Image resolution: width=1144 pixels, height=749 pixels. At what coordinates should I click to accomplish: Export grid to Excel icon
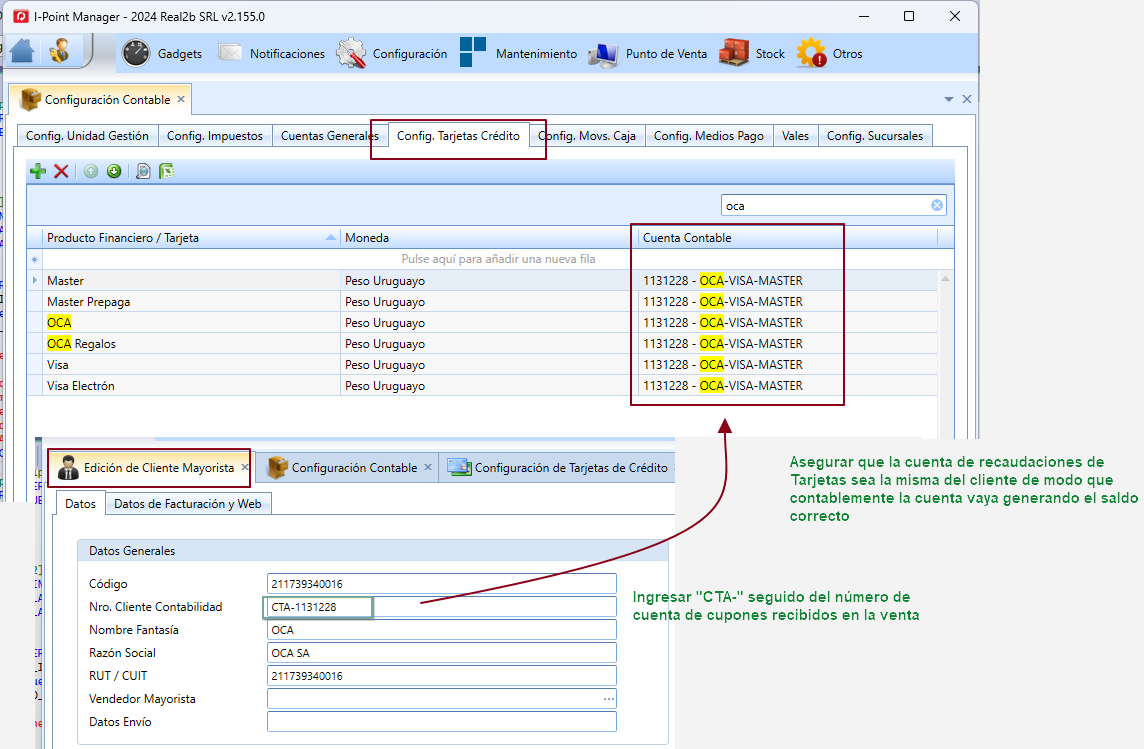pyautogui.click(x=166, y=171)
